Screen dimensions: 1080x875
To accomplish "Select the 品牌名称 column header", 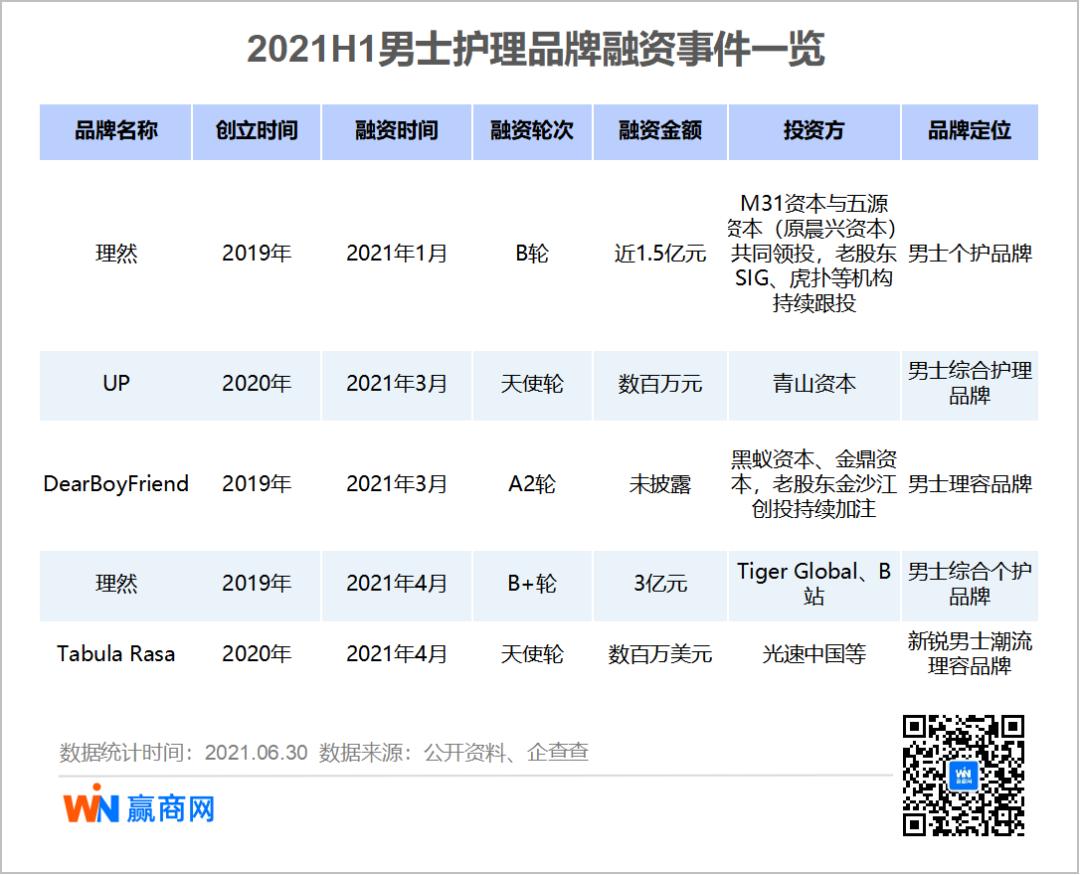I will pyautogui.click(x=114, y=131).
